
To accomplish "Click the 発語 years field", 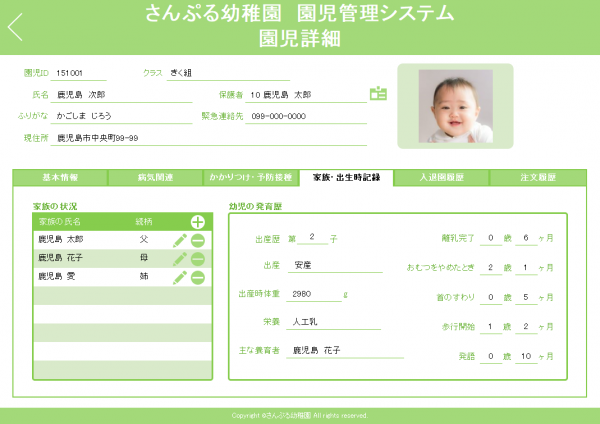I will click(x=491, y=357).
